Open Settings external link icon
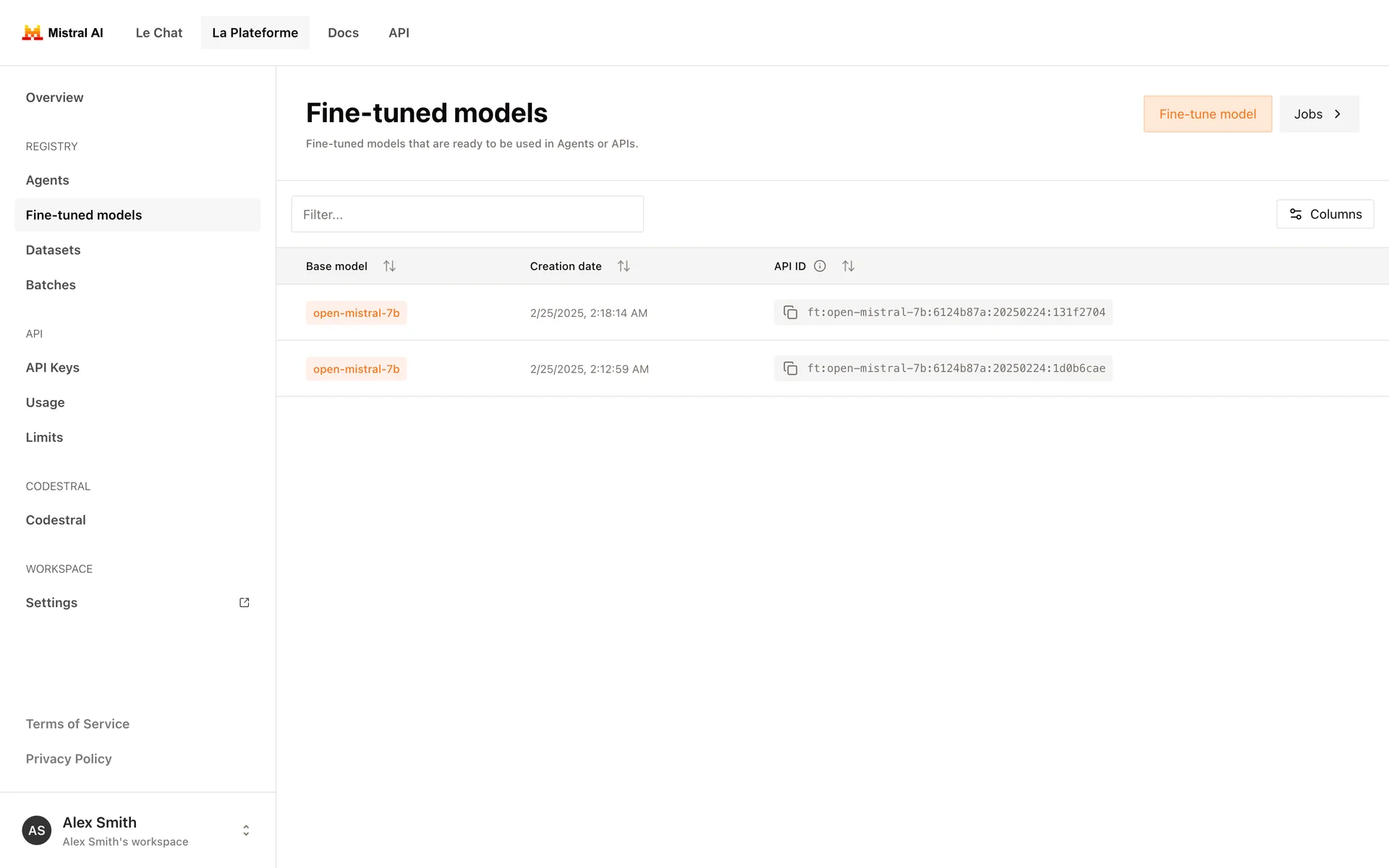 pos(245,603)
